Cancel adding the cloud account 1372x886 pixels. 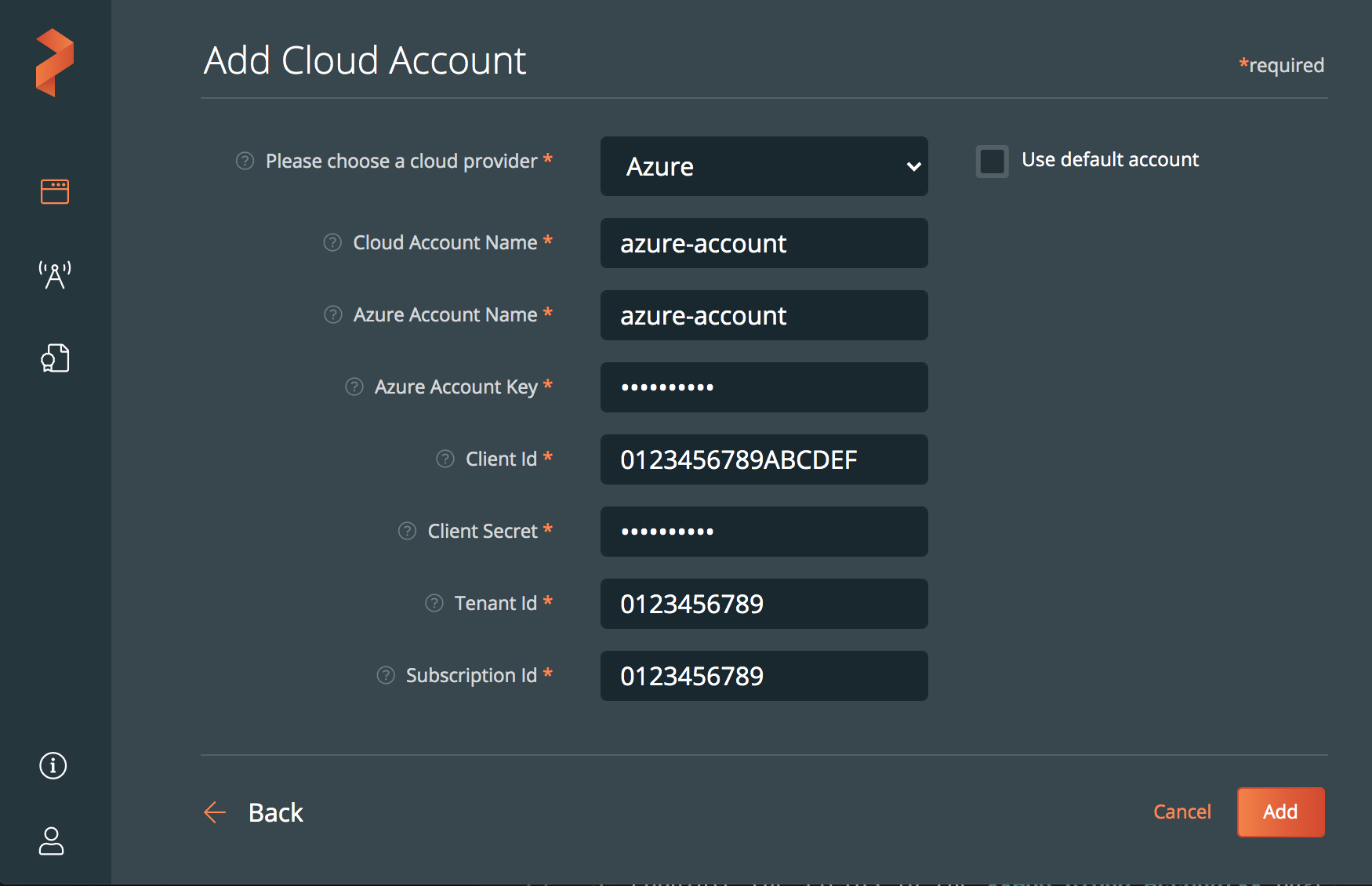click(1181, 812)
